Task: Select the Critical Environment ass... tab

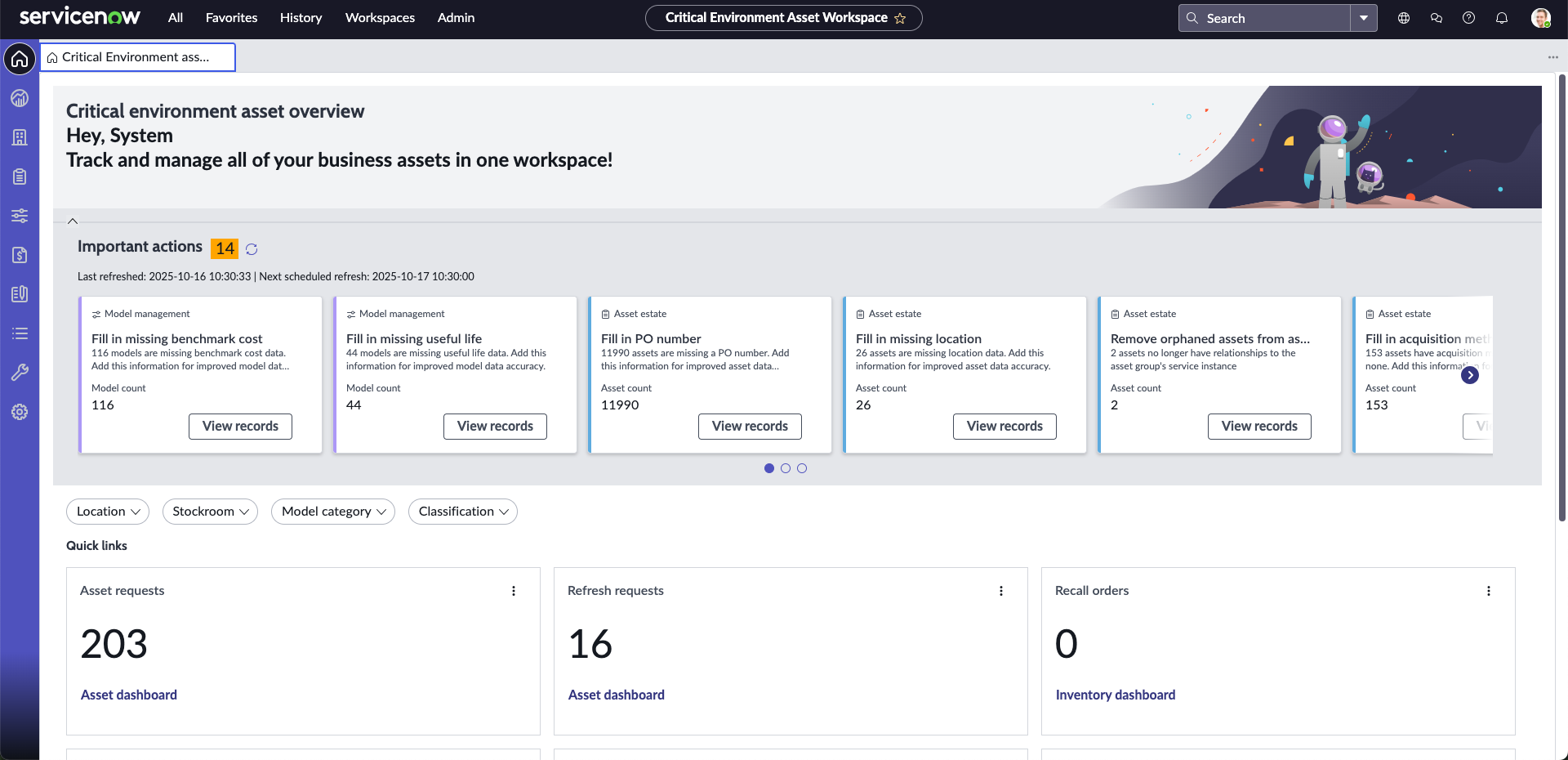Action: point(138,57)
